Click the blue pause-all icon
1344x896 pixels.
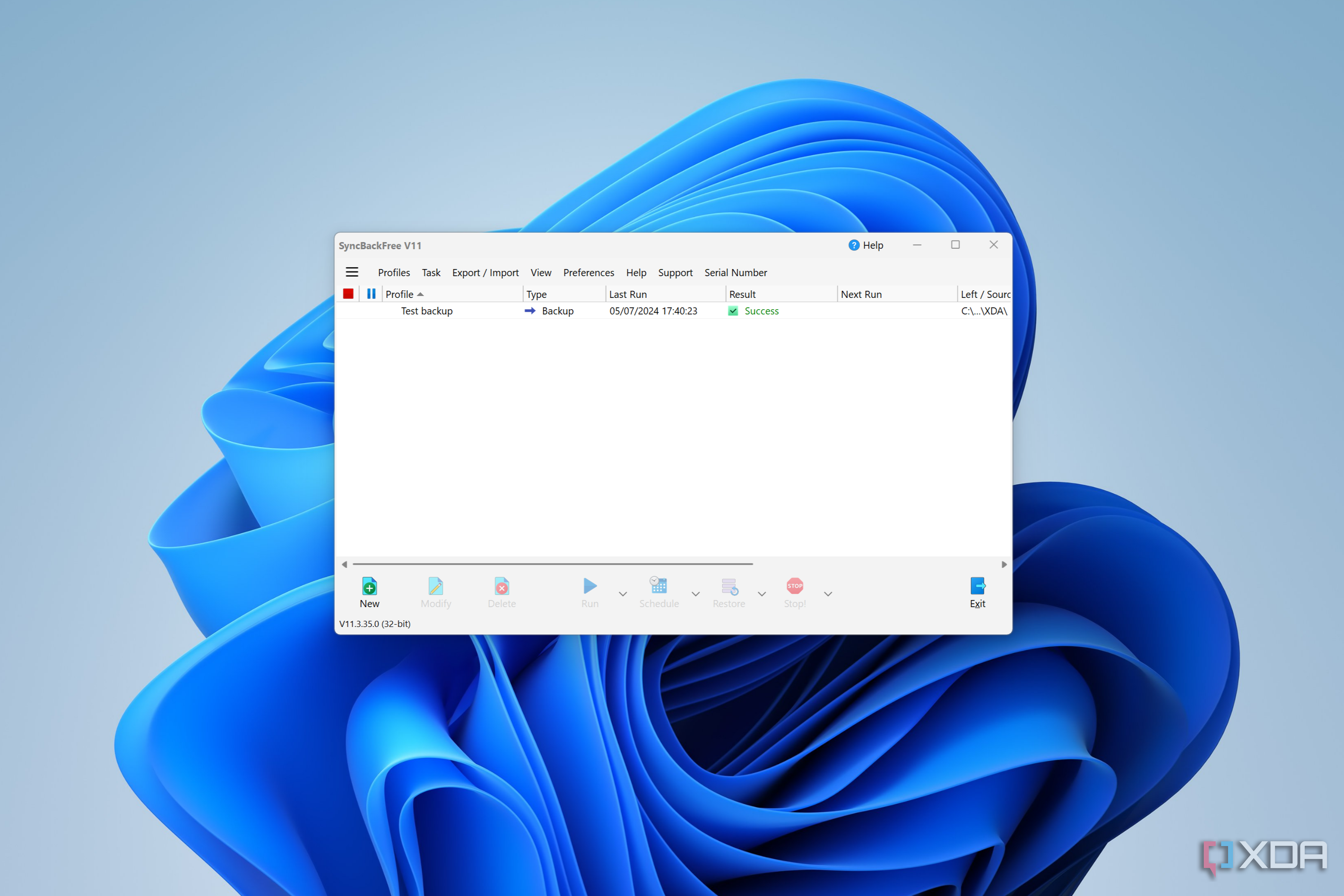(371, 294)
